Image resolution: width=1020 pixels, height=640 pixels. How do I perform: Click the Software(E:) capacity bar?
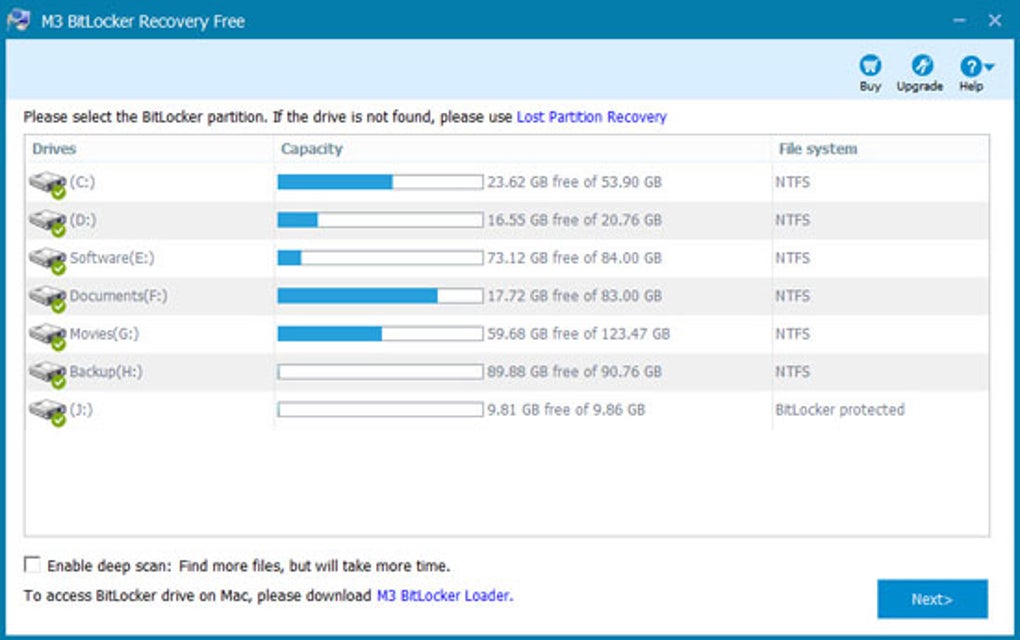[x=381, y=258]
